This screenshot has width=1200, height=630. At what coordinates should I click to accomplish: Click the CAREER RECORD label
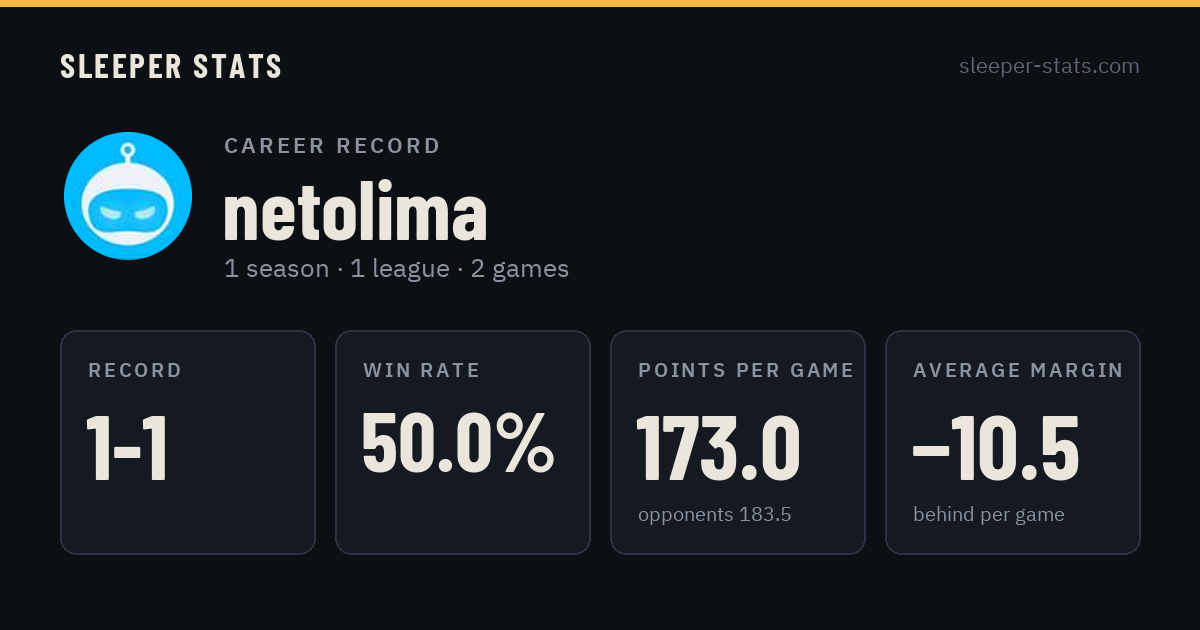332,146
